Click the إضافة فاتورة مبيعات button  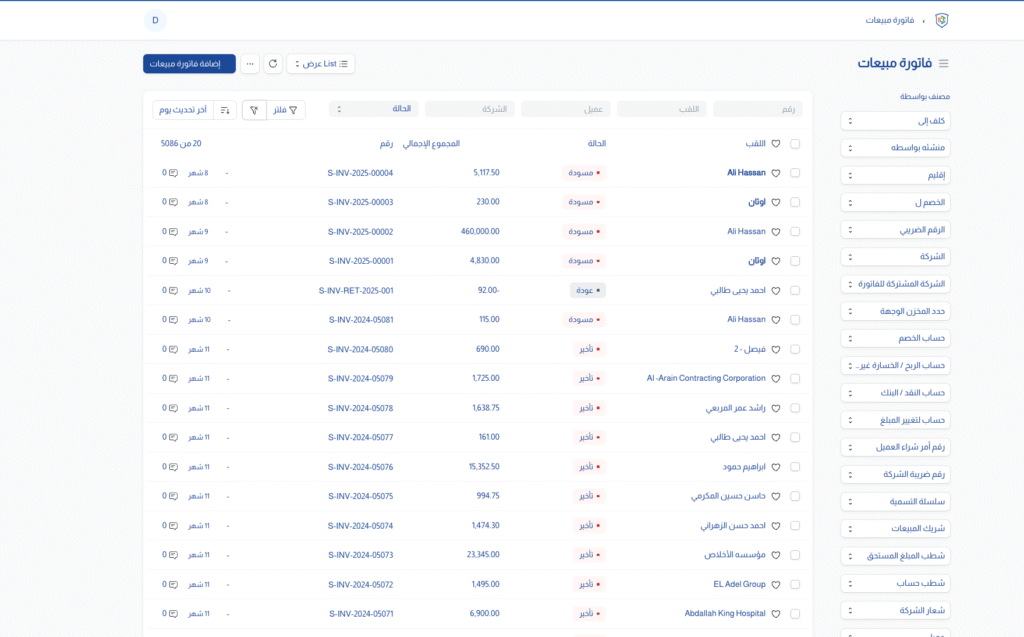[x=189, y=64]
